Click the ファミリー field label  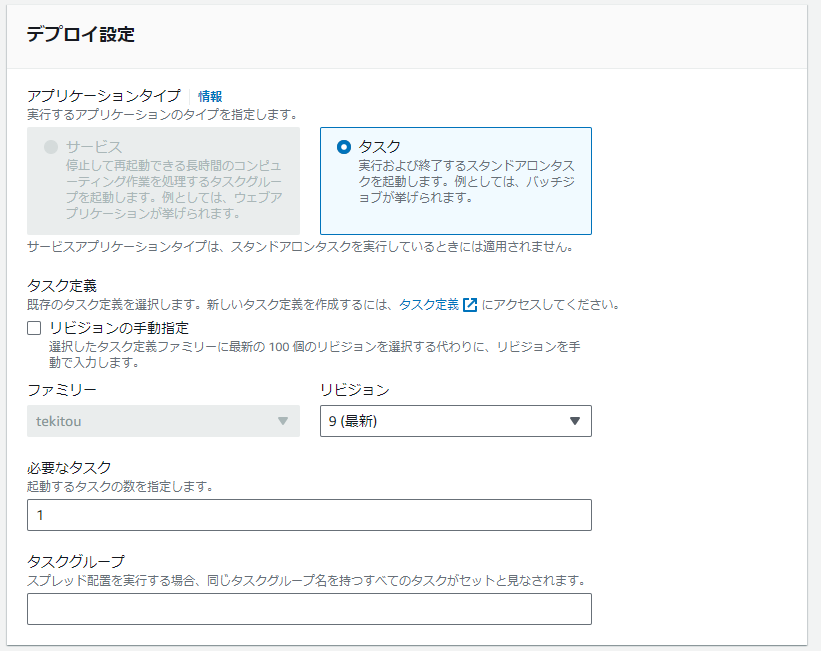coord(62,390)
